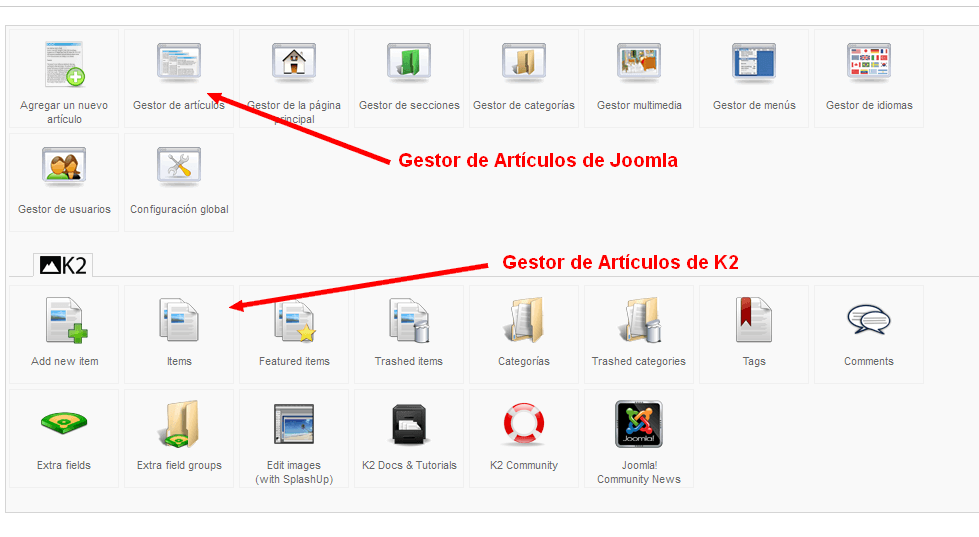Open Gestor de idiomas flags icon
Image resolution: width=979 pixels, height=537 pixels.
[x=868, y=62]
